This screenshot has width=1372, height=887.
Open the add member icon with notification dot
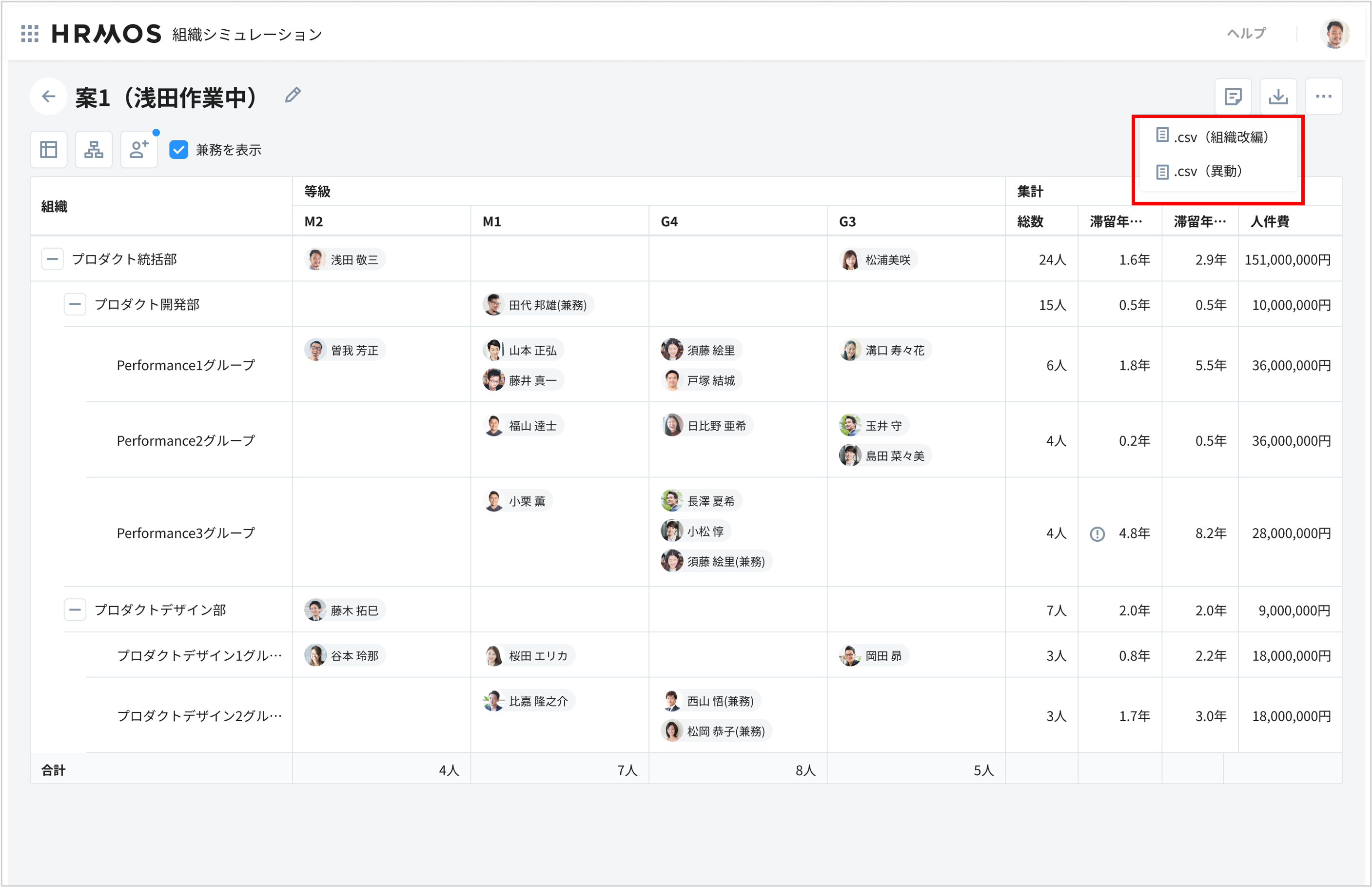point(138,149)
